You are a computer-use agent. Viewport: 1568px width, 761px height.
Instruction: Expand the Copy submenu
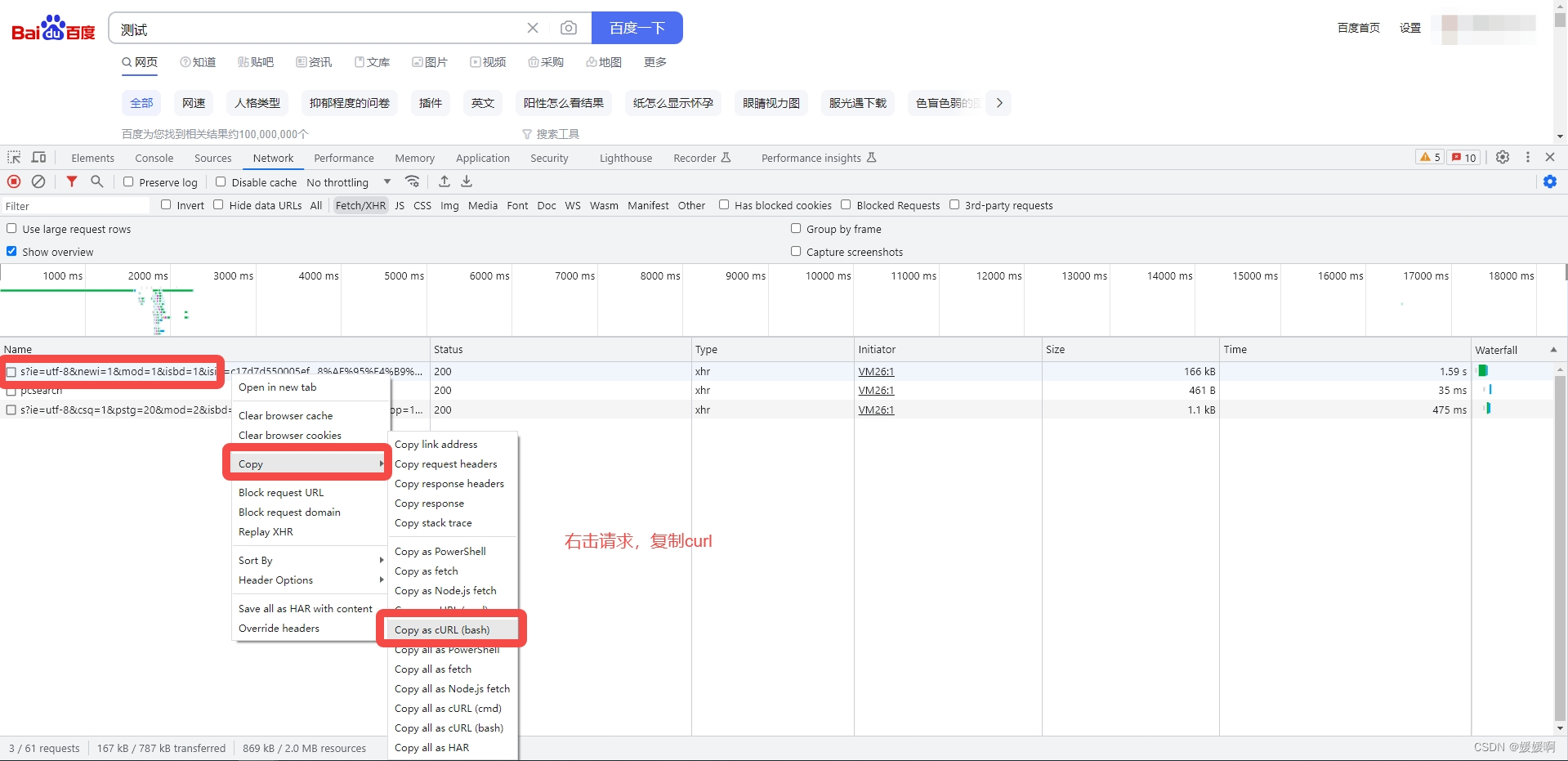click(307, 463)
